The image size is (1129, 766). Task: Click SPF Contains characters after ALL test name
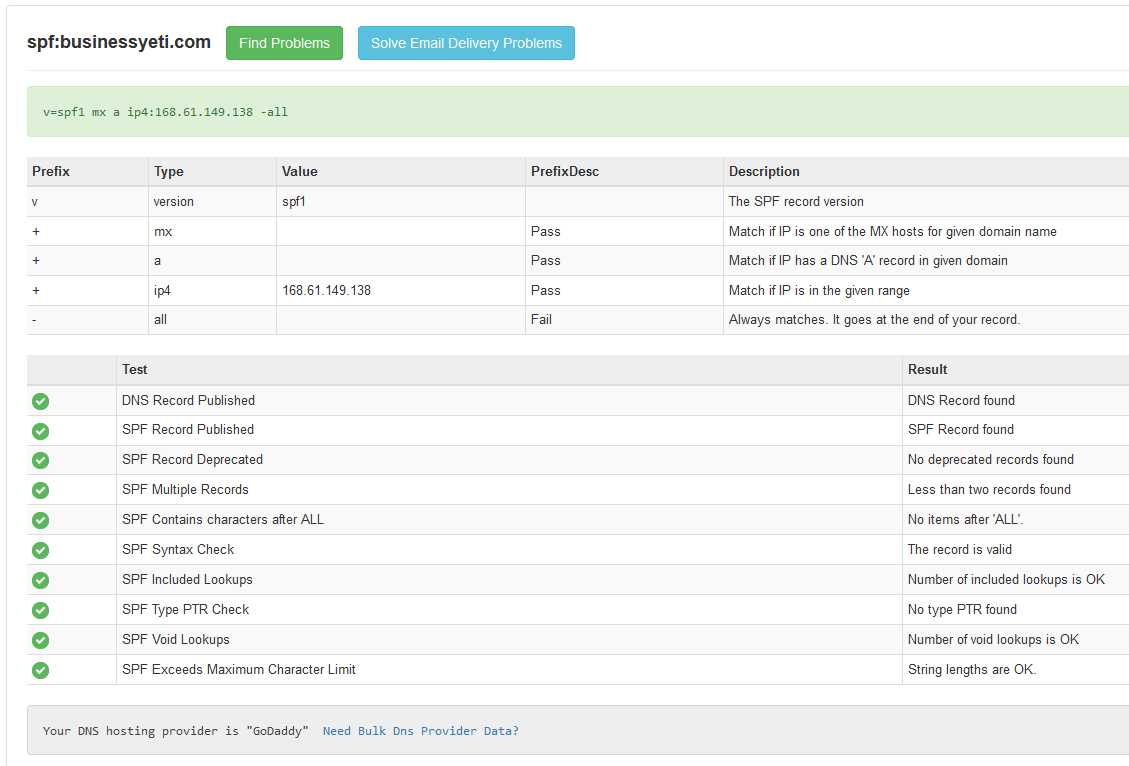(222, 520)
